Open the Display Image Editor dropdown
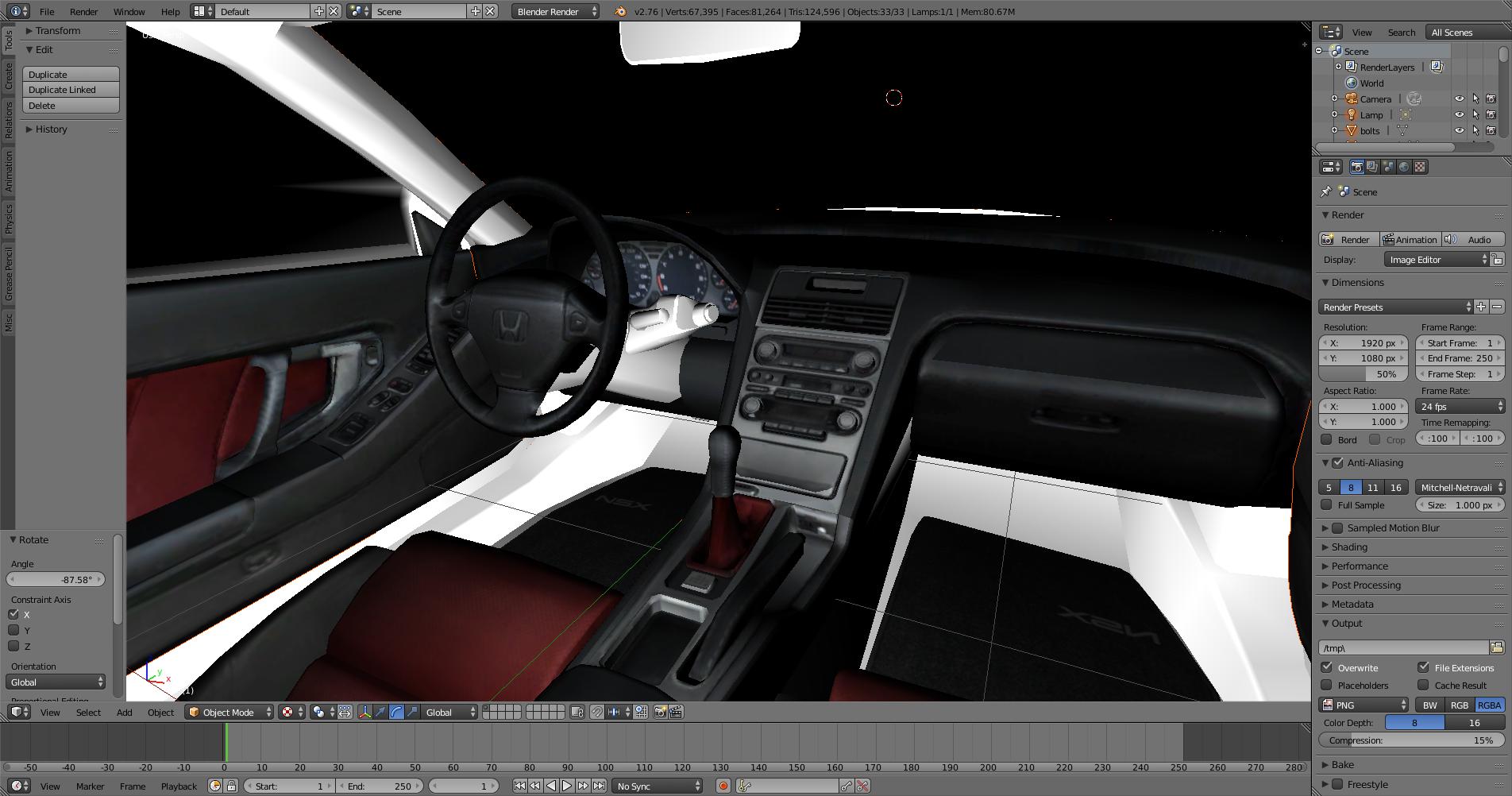The height and width of the screenshot is (796, 1512). (1437, 260)
